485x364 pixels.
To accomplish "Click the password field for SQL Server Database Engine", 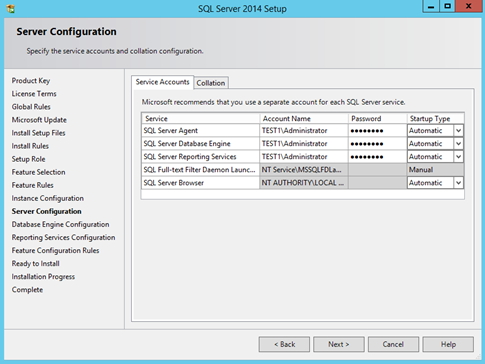I will click(x=377, y=143).
